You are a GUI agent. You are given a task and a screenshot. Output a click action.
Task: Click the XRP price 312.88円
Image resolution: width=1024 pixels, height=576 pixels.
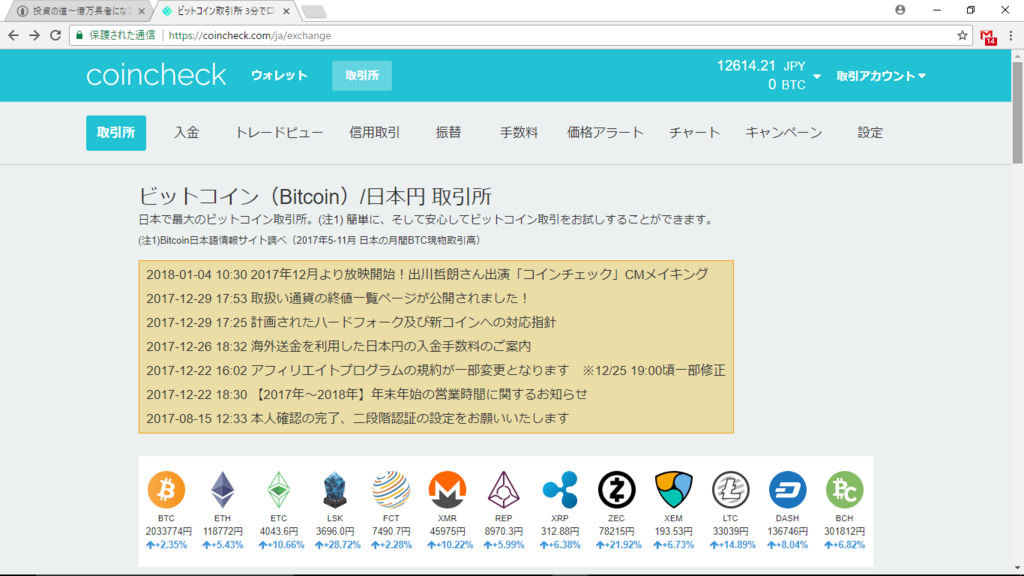tap(560, 532)
